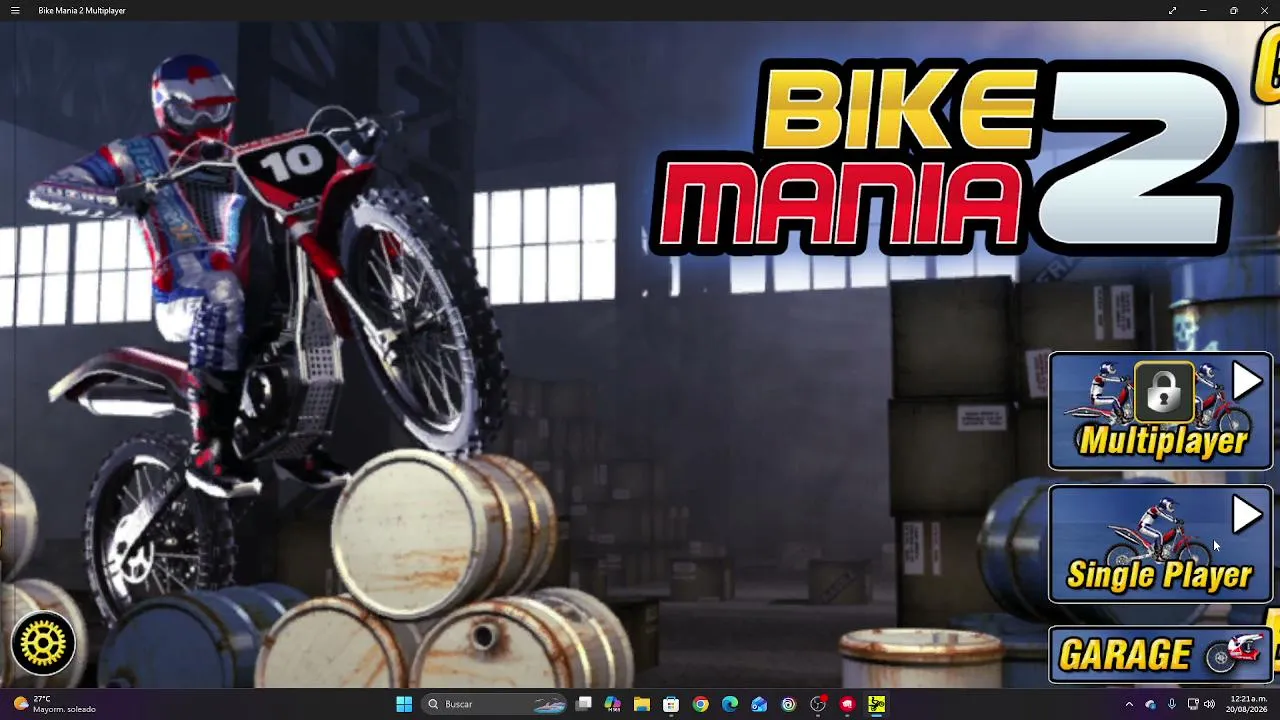Launch Microsoft 365 Copilot from the taskbar
Screen dimensions: 1280x720
613,704
